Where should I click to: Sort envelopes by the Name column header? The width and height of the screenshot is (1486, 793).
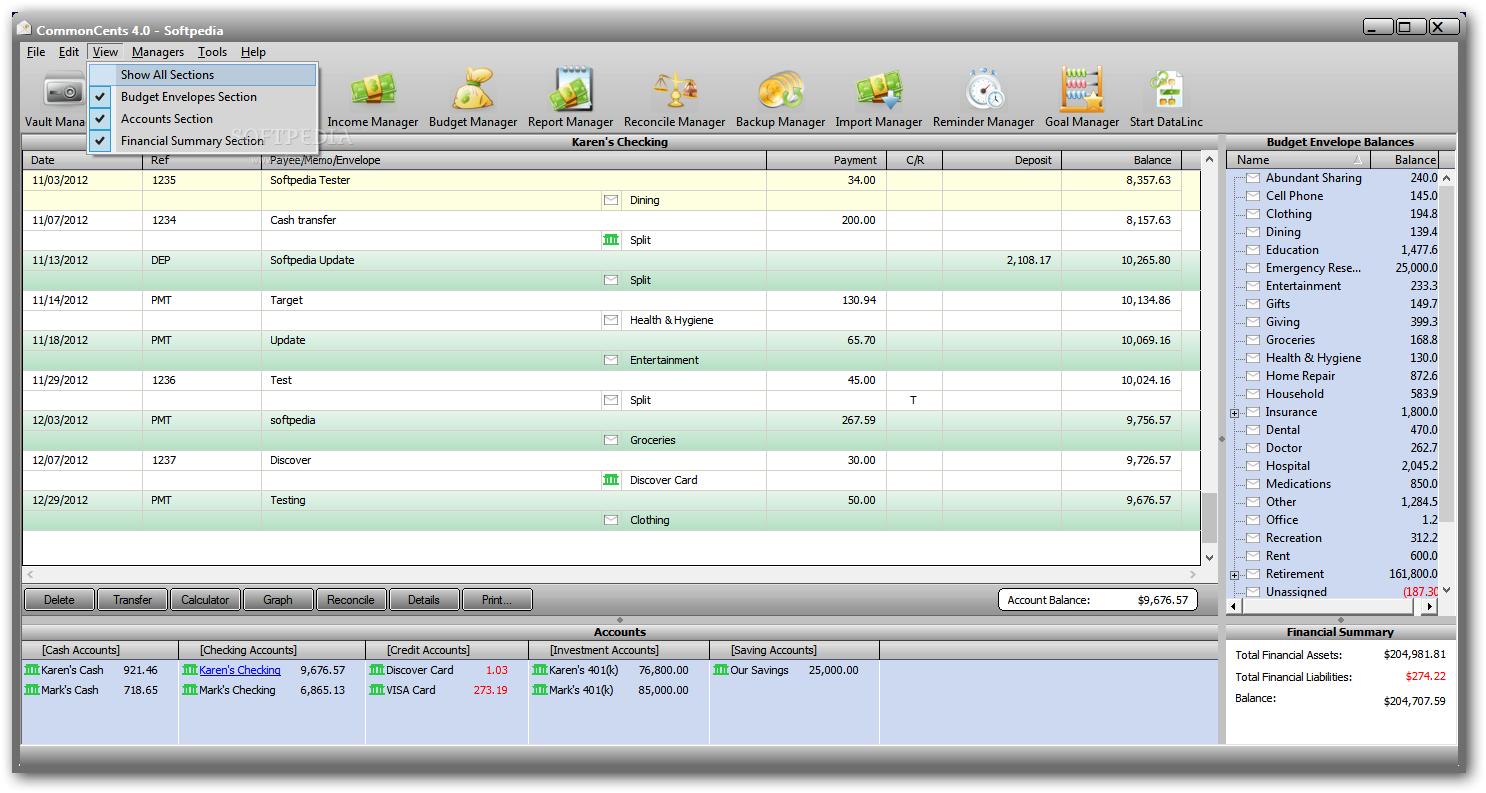click(1299, 160)
